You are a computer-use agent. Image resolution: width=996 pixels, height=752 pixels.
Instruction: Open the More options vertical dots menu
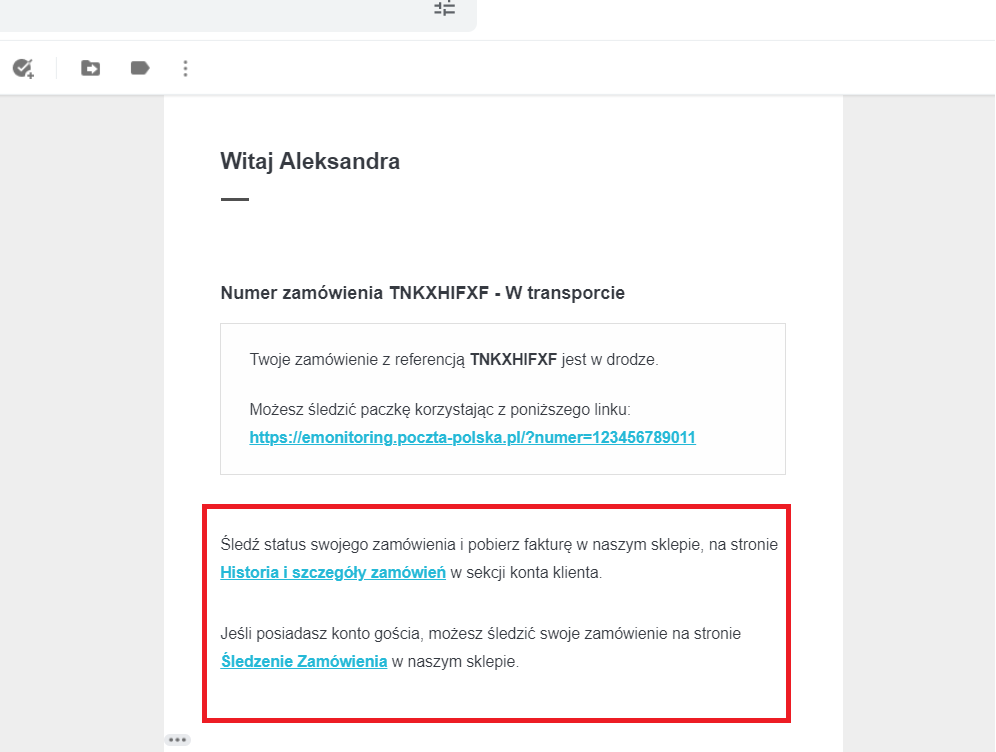[185, 68]
